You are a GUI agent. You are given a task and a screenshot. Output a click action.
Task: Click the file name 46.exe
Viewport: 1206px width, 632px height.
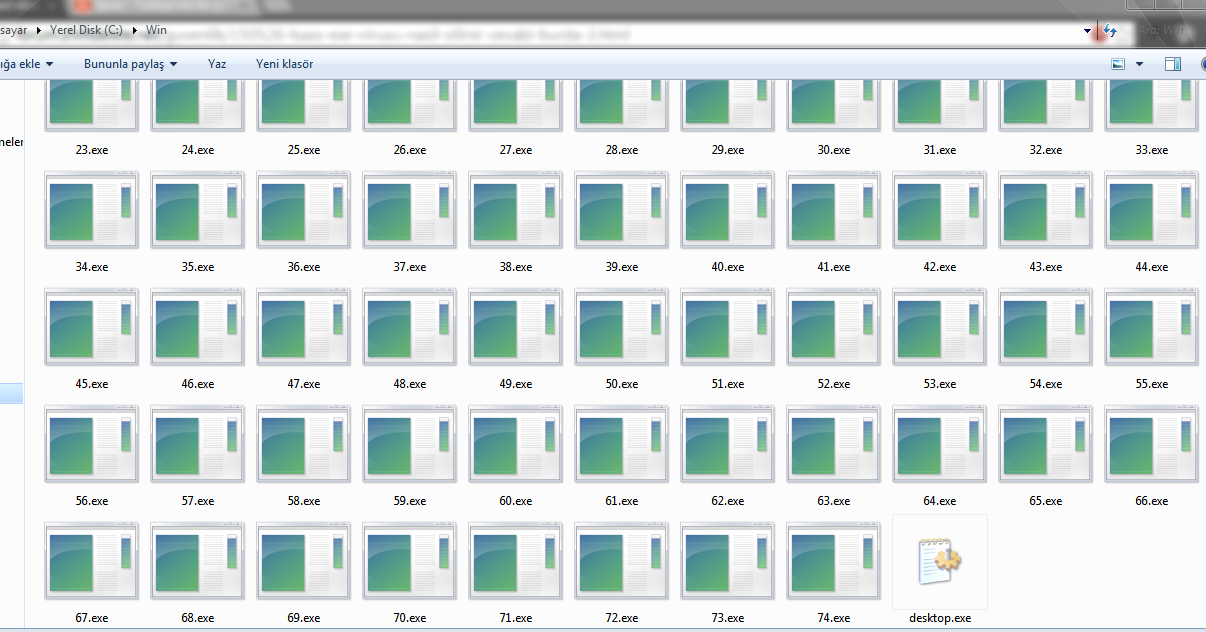click(x=198, y=384)
